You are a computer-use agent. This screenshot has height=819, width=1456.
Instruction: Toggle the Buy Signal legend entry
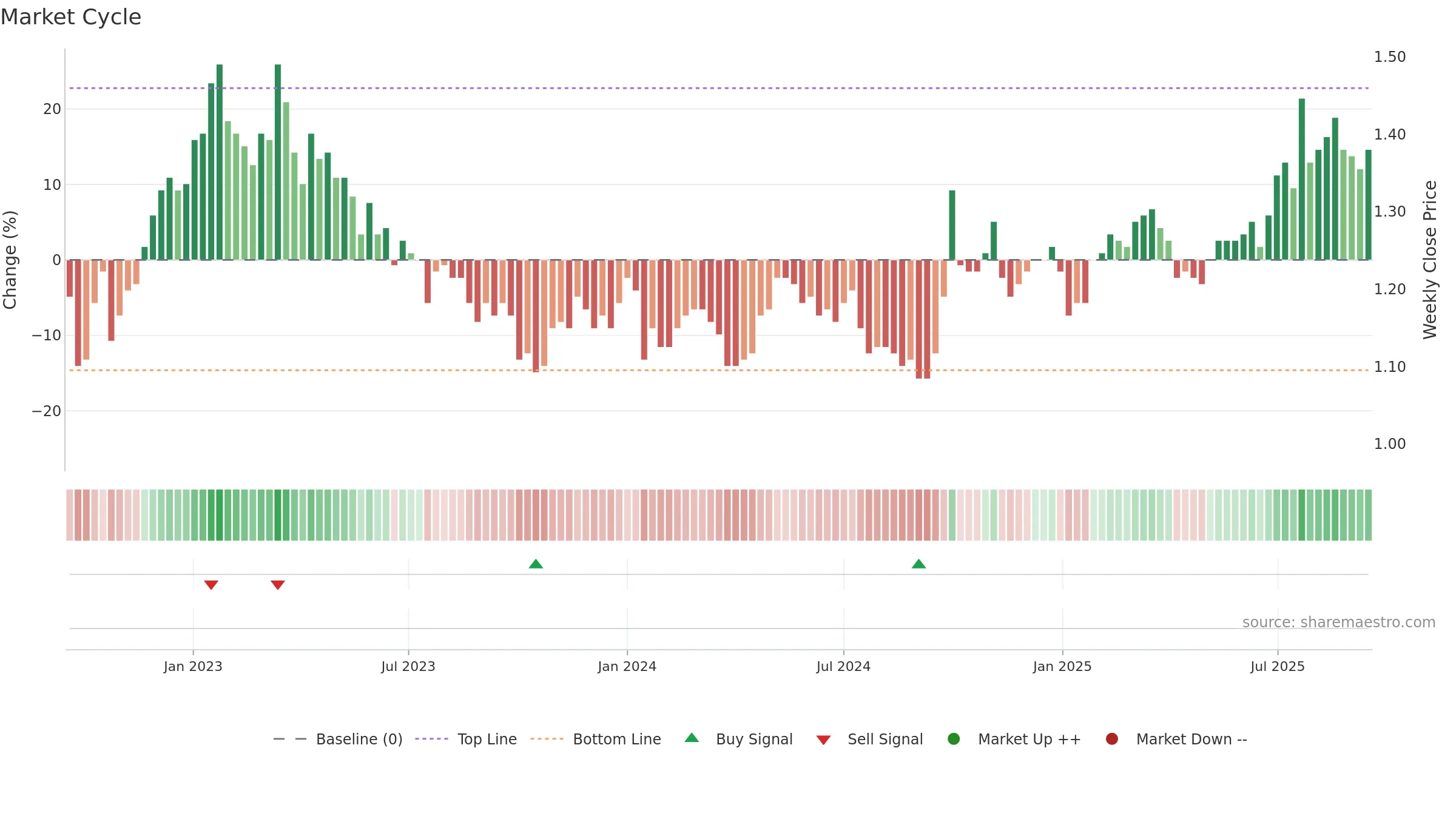tap(738, 739)
